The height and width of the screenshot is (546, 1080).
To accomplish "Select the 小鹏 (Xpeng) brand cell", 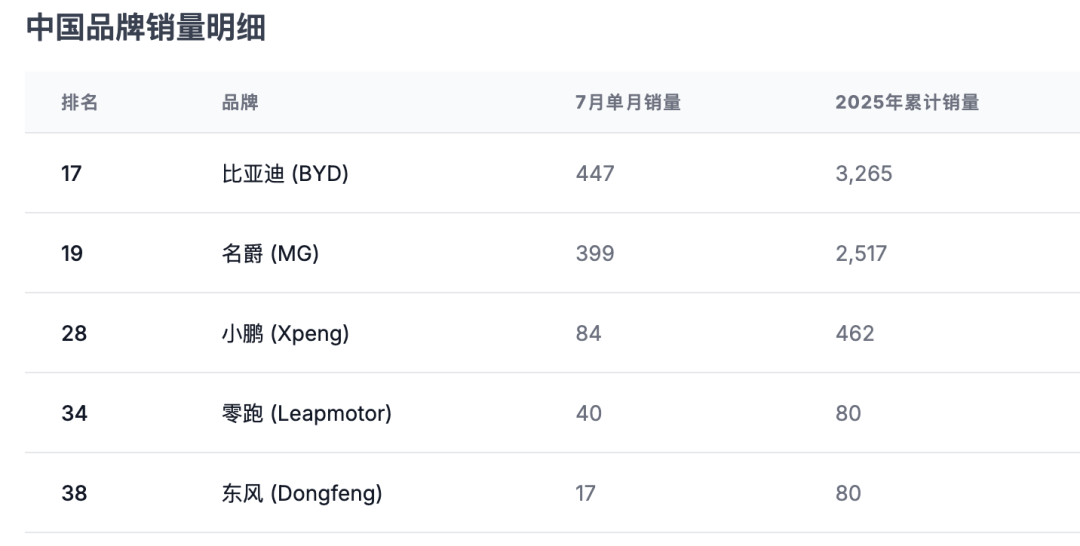I will point(285,334).
